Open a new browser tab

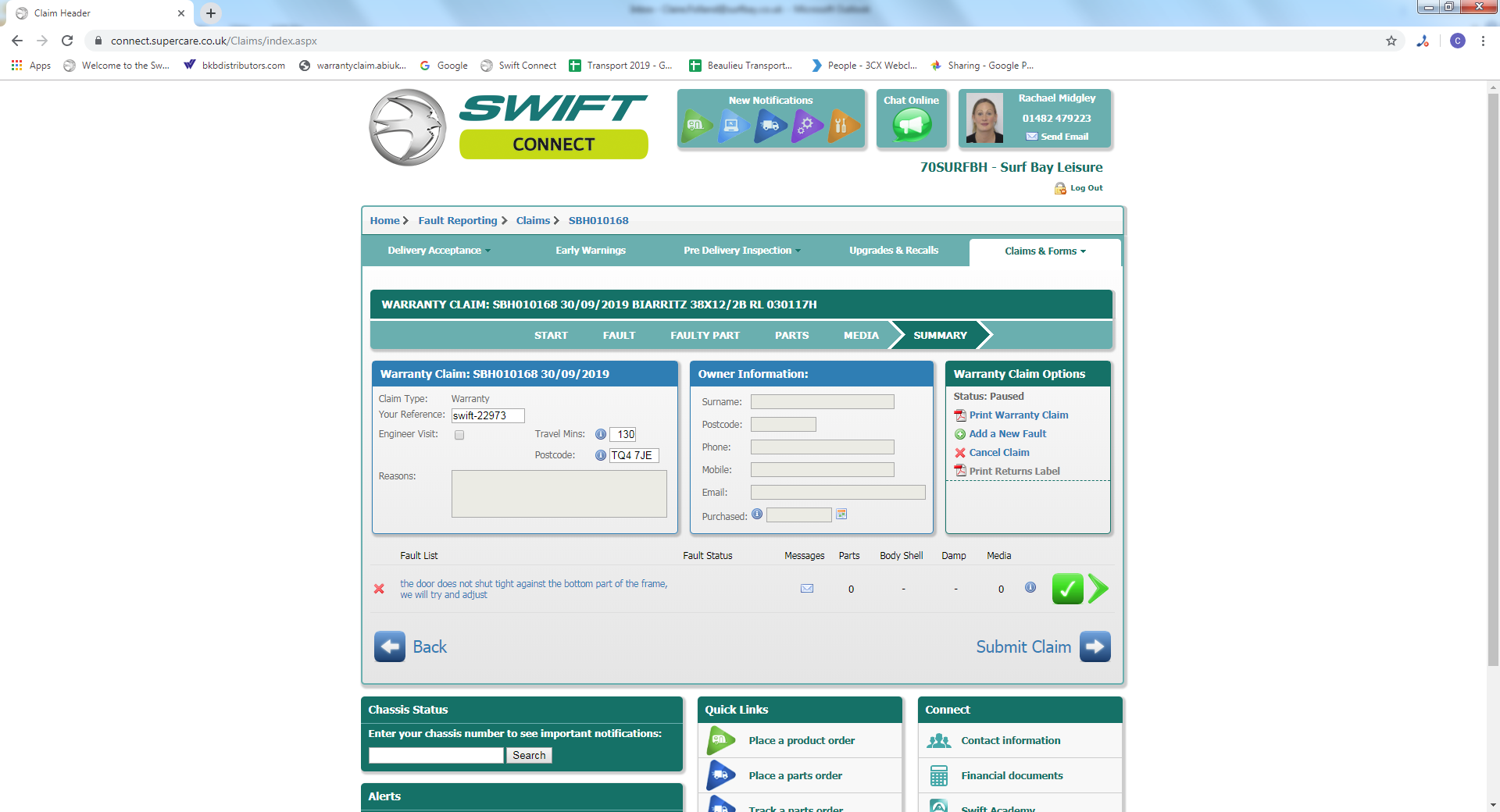(x=211, y=13)
